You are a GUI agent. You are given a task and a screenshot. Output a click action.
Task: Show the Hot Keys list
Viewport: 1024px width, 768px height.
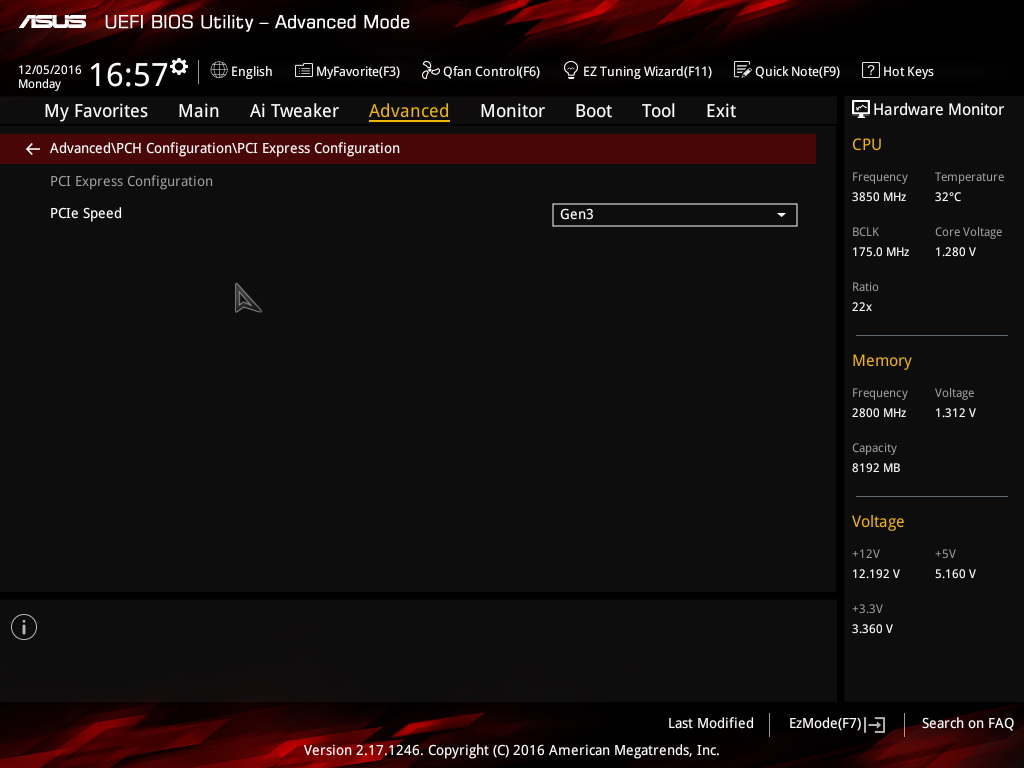pyautogui.click(x=898, y=71)
